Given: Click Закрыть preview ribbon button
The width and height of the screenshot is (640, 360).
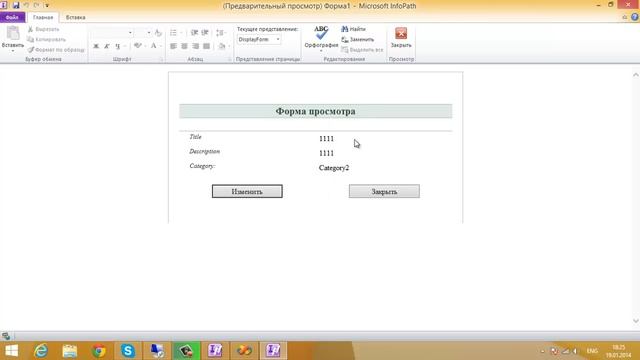Looking at the screenshot, I should [x=401, y=38].
